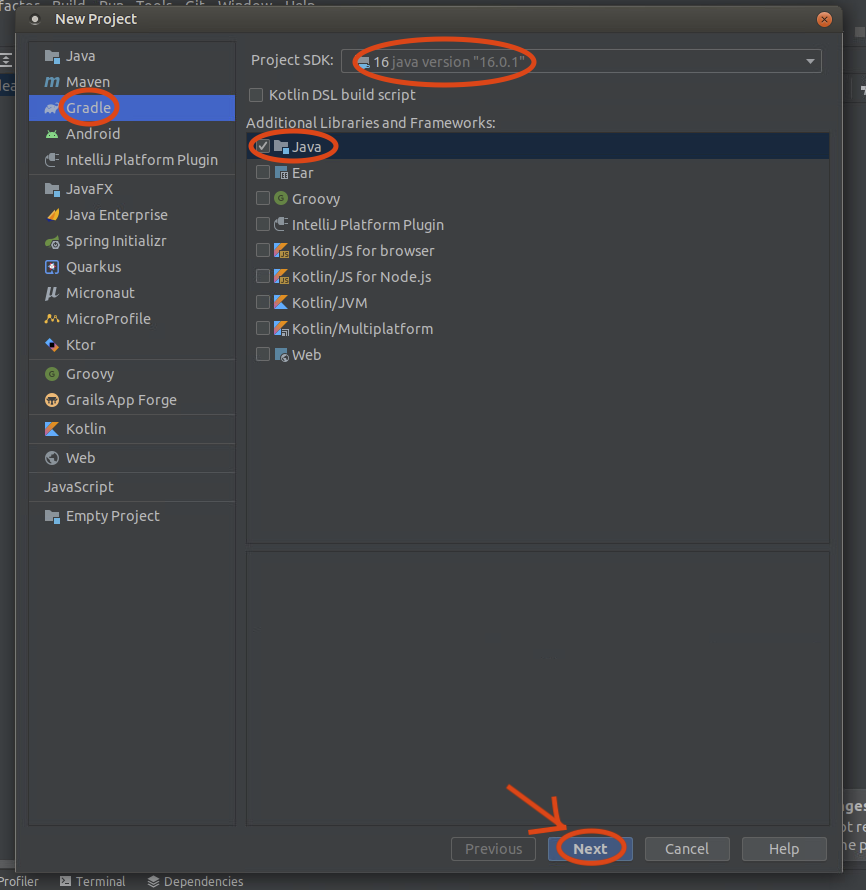Click 'Kotlin/JS for Node.js' label text
The width and height of the screenshot is (866, 890).
click(361, 277)
